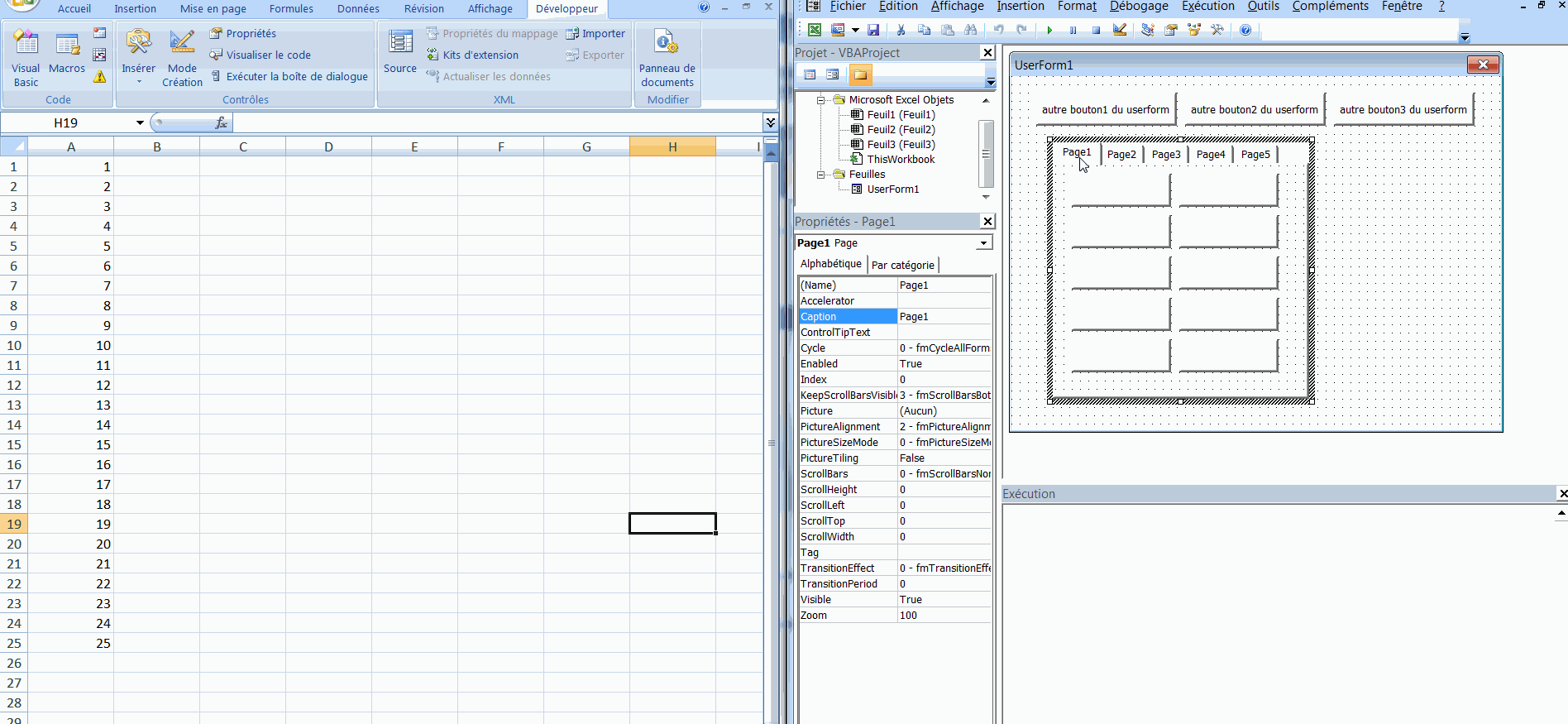Select the Par catégorie tab
The width and height of the screenshot is (1568, 724).
[x=903, y=265]
